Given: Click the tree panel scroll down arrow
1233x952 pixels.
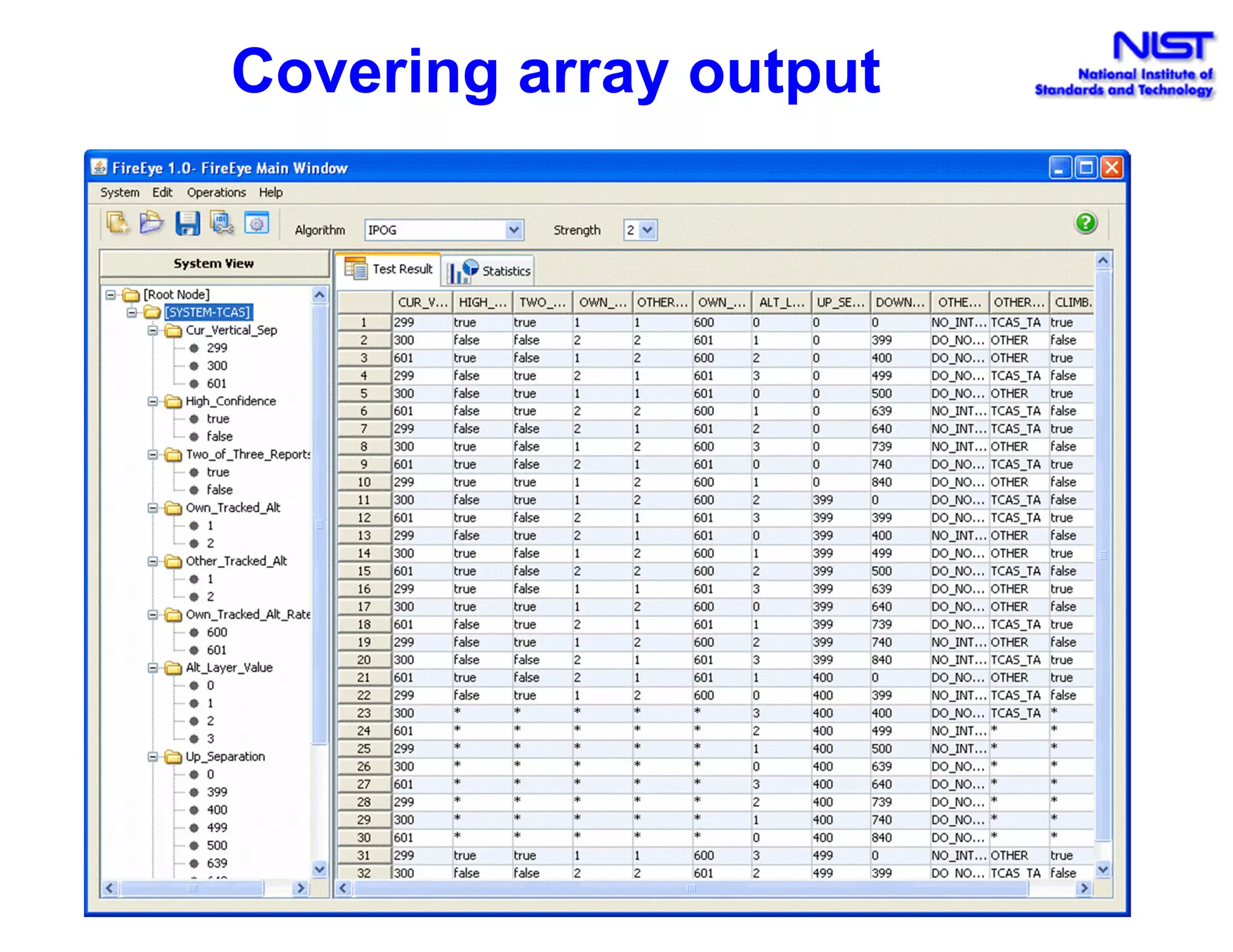Looking at the screenshot, I should (320, 869).
